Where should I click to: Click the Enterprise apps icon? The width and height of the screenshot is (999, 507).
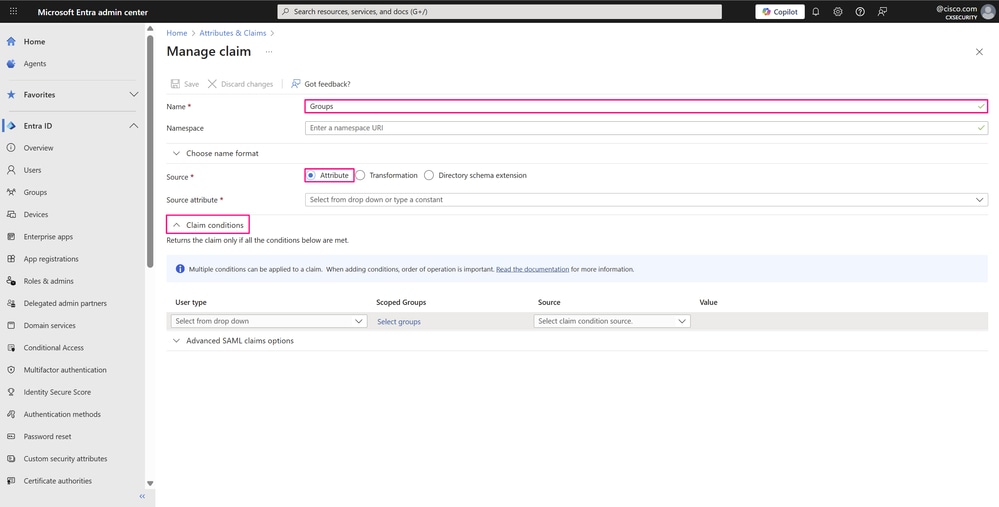[11, 236]
